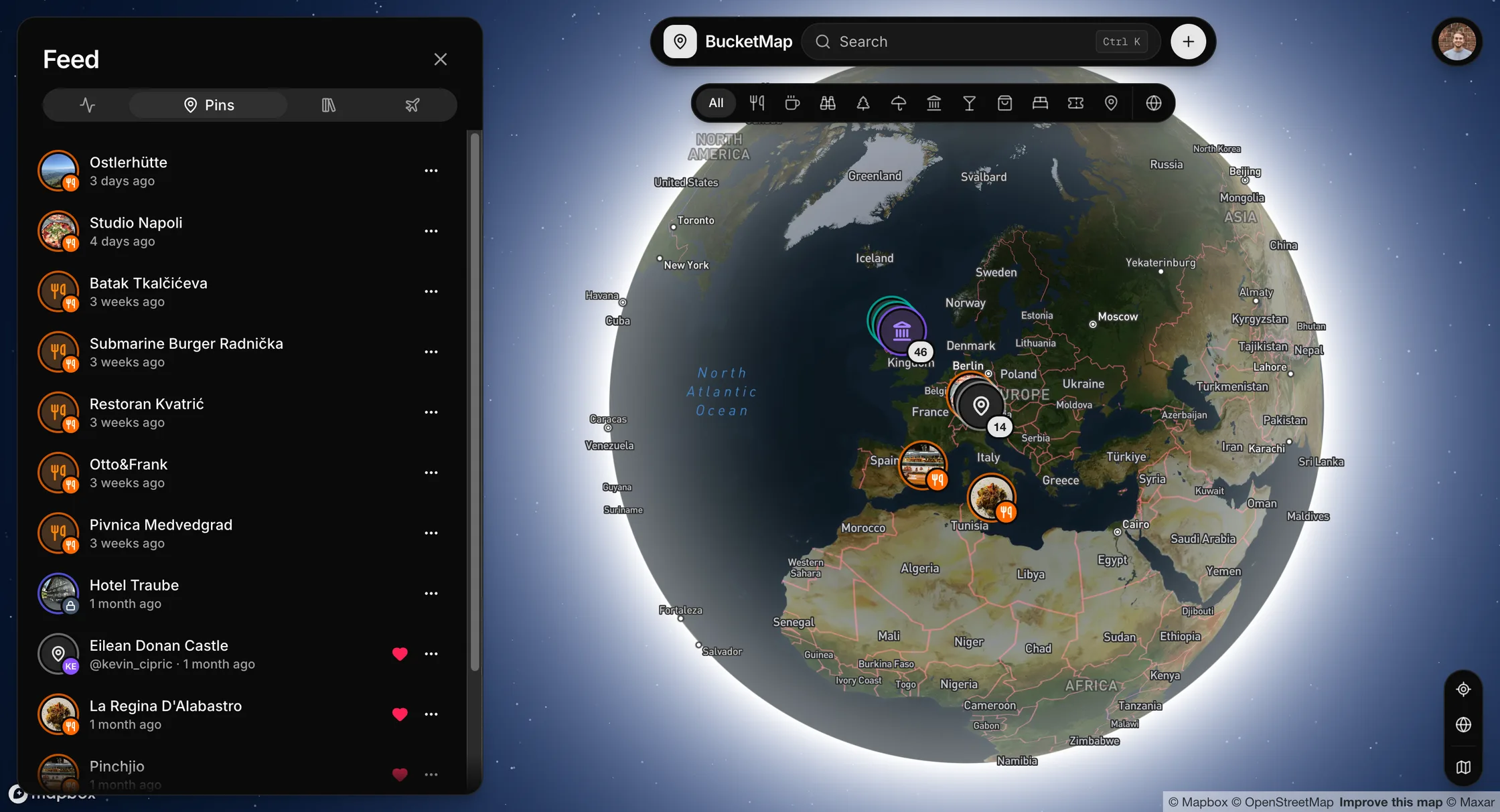
Task: Toggle heart on Pinchjio
Action: [400, 775]
